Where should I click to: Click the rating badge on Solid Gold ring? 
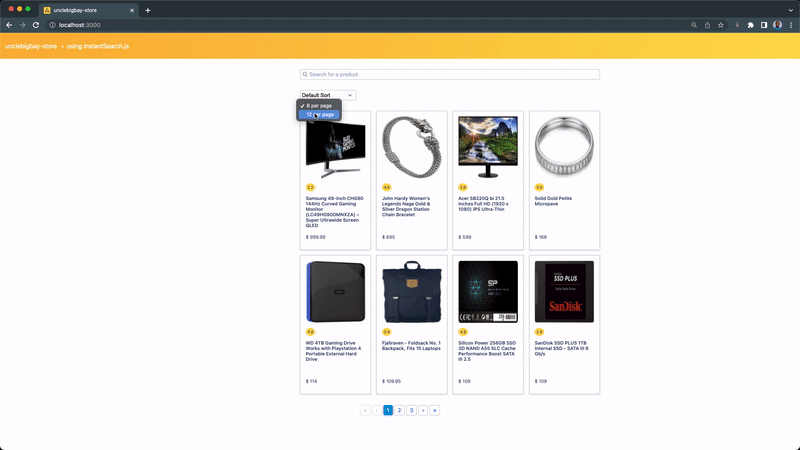coord(539,187)
